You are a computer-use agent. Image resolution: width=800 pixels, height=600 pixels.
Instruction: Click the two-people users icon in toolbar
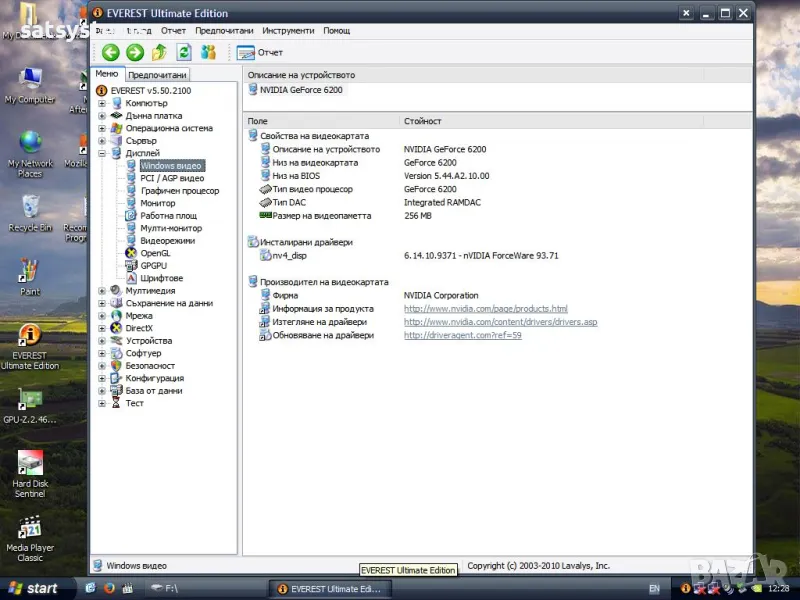(x=208, y=53)
